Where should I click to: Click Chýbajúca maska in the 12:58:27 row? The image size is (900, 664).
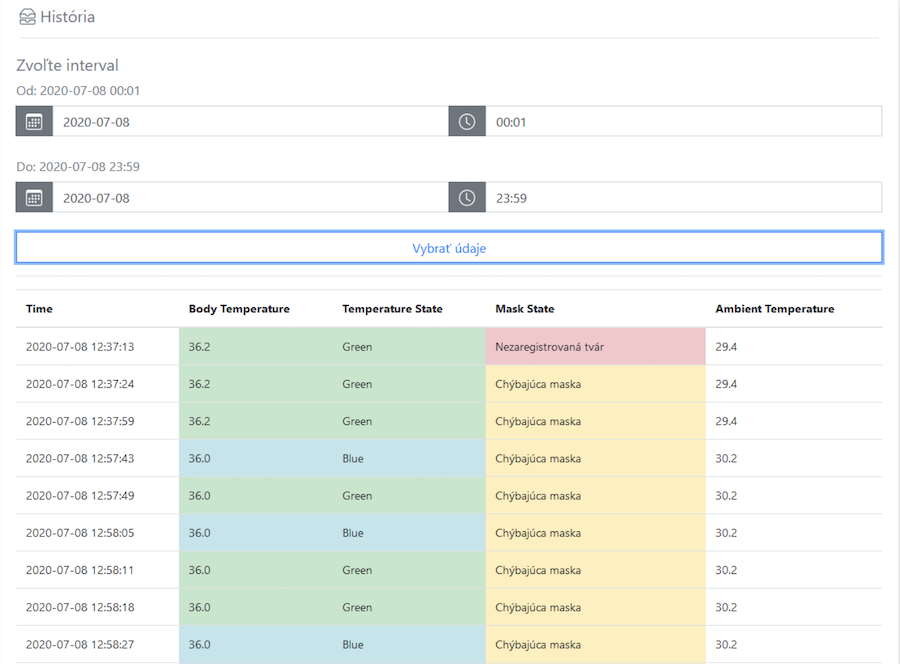[538, 644]
